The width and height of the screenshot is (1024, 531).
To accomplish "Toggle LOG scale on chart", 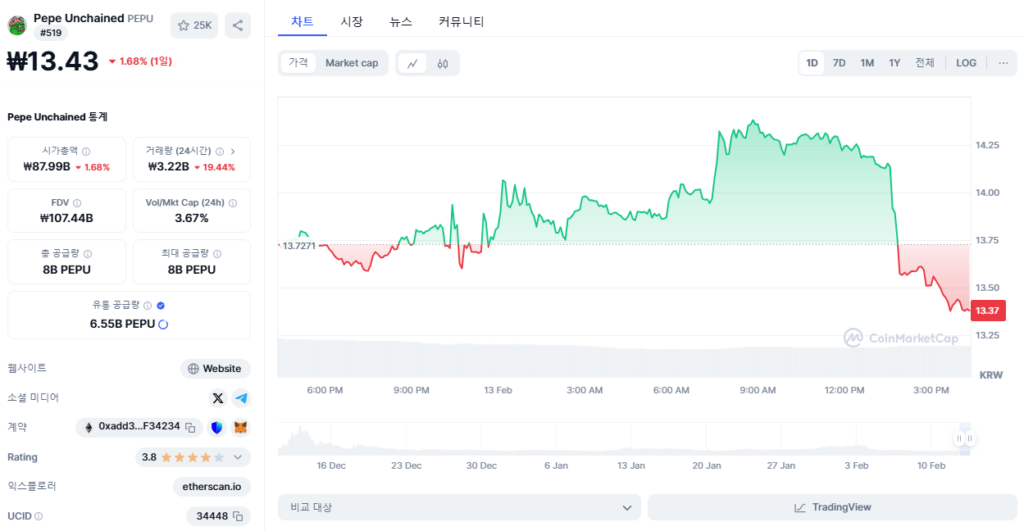I will click(966, 63).
